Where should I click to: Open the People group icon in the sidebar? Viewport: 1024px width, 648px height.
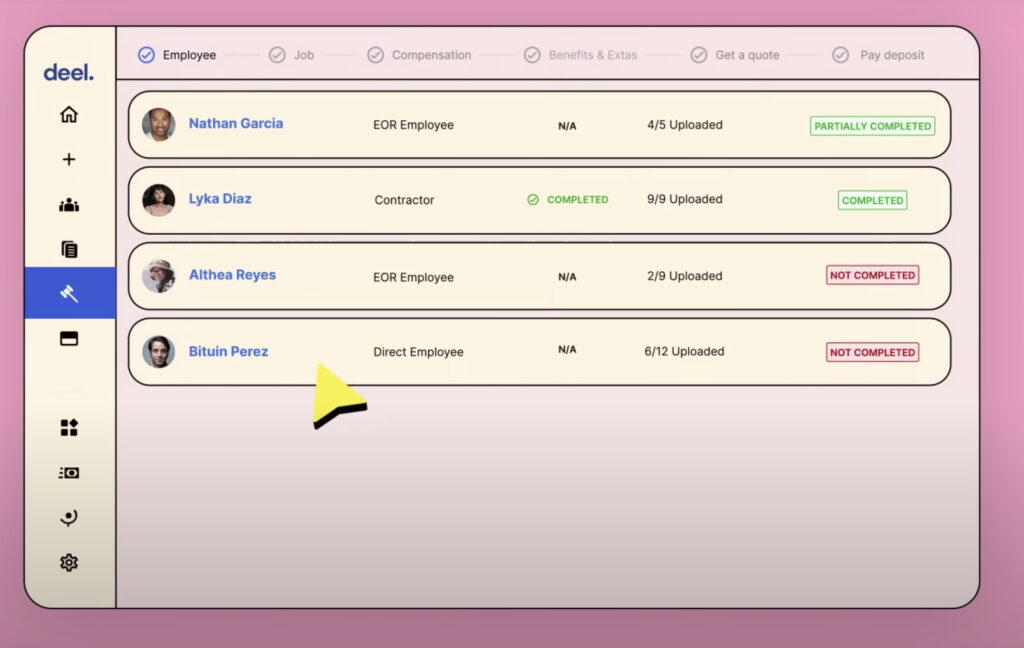69,206
